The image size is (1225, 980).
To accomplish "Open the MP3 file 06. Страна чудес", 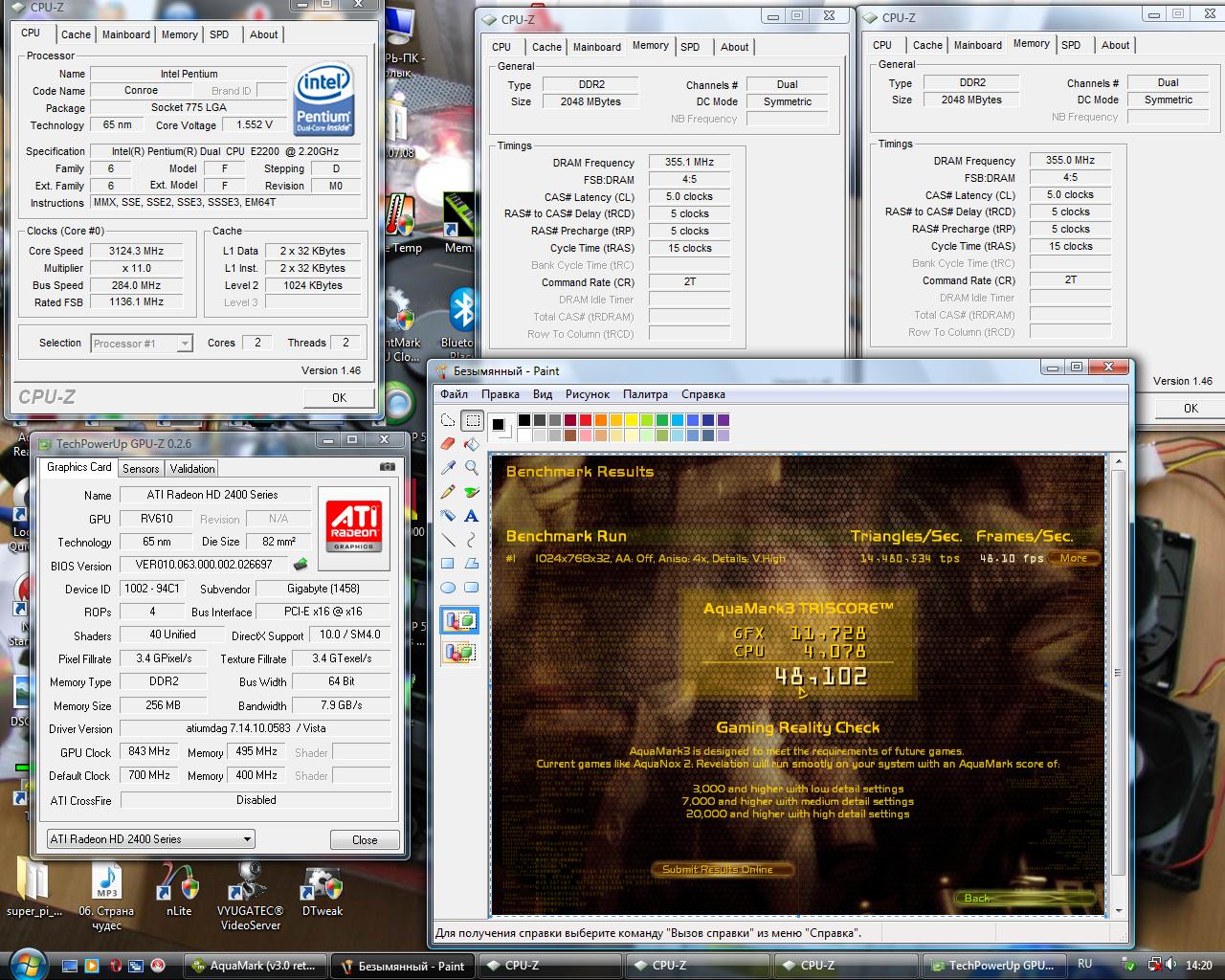I will 106,895.
